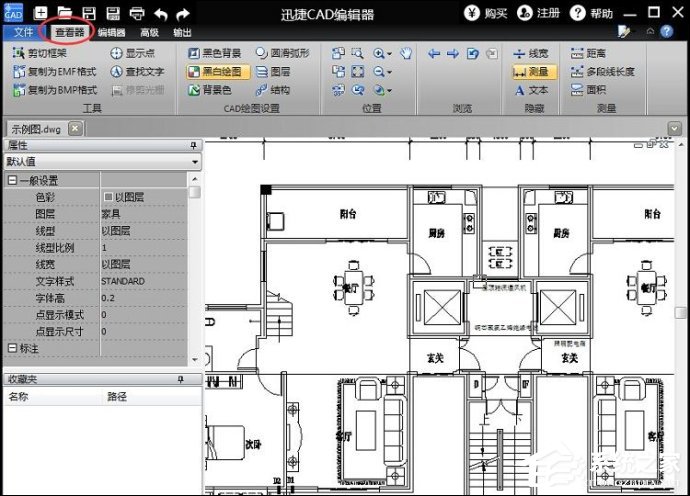The width and height of the screenshot is (690, 496).
Task: Click the undo arrow in title bar
Action: pos(161,13)
